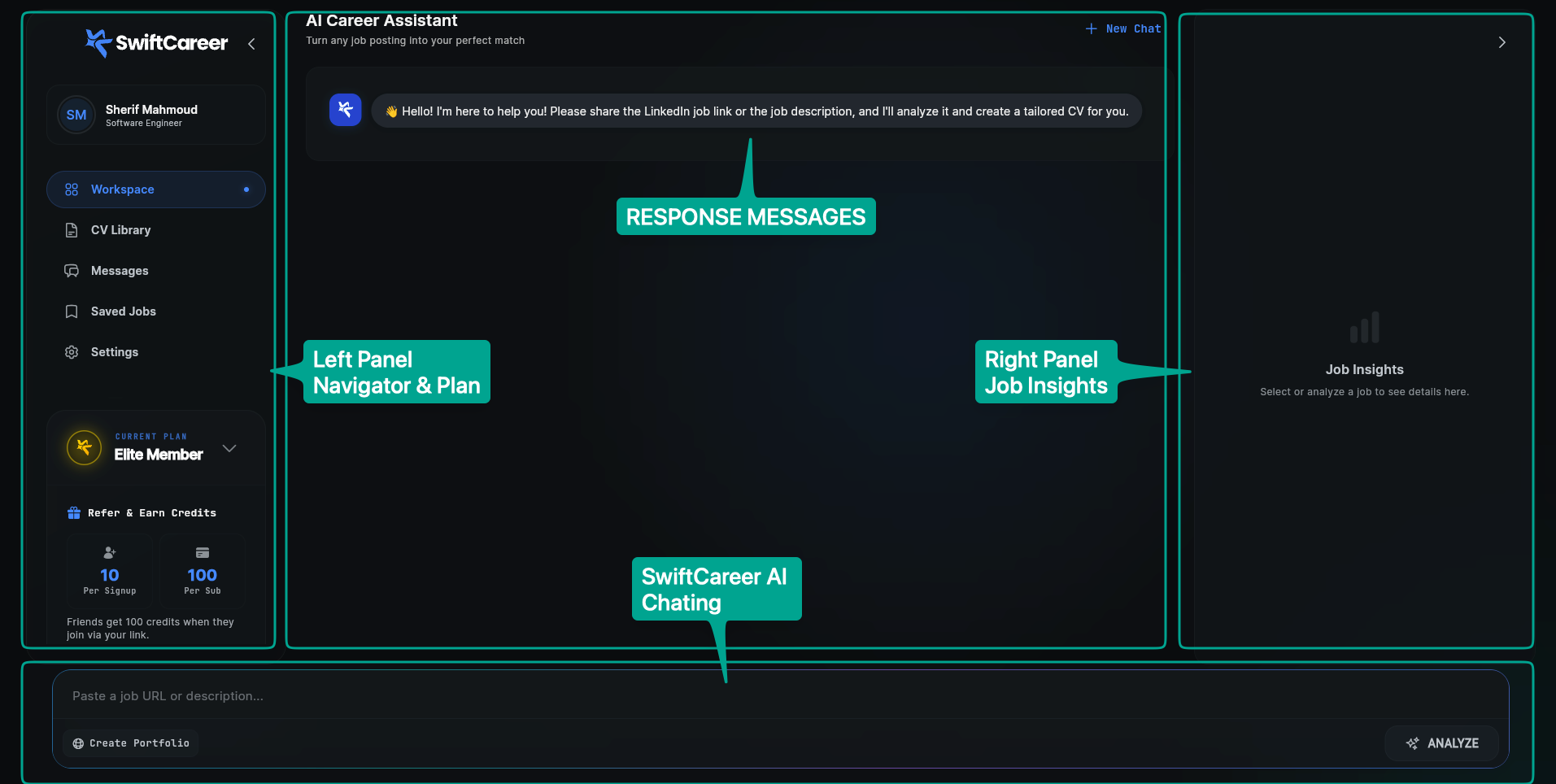This screenshot has height=784, width=1556.
Task: Collapse the left sidebar using its chevron
Action: tap(251, 44)
